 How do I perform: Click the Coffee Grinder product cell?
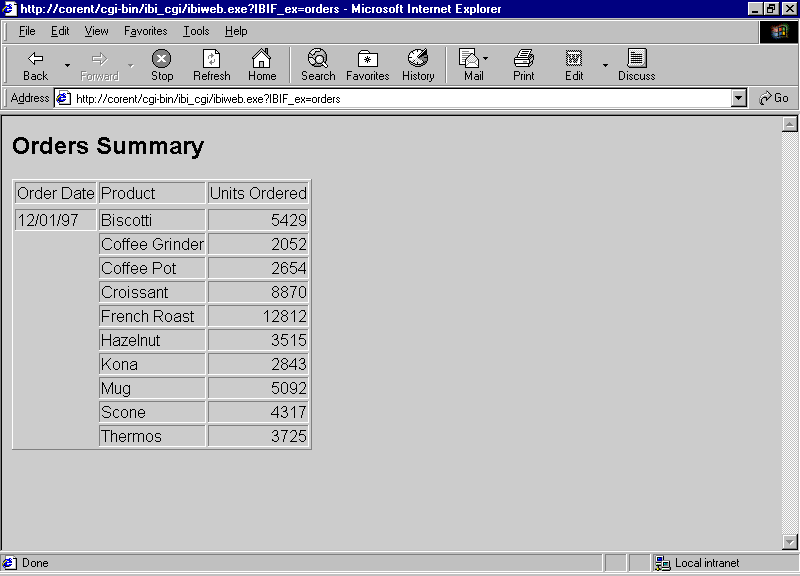pyautogui.click(x=152, y=244)
